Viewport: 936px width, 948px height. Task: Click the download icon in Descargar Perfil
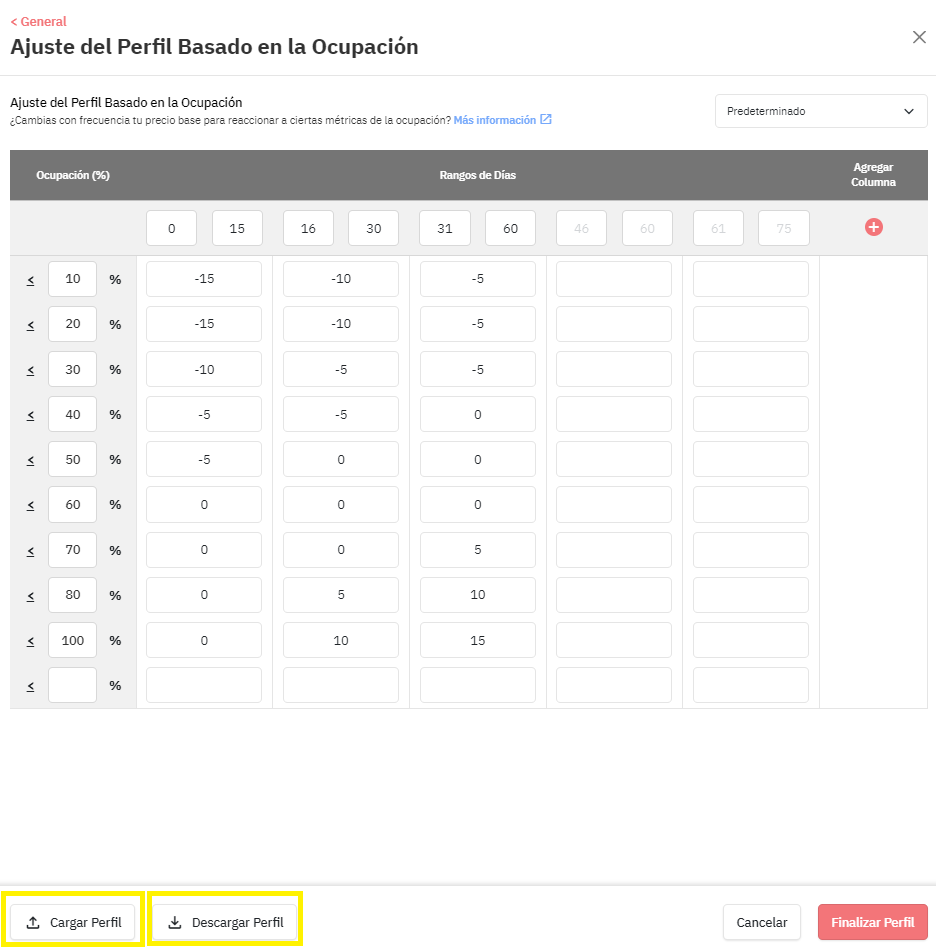click(175, 923)
